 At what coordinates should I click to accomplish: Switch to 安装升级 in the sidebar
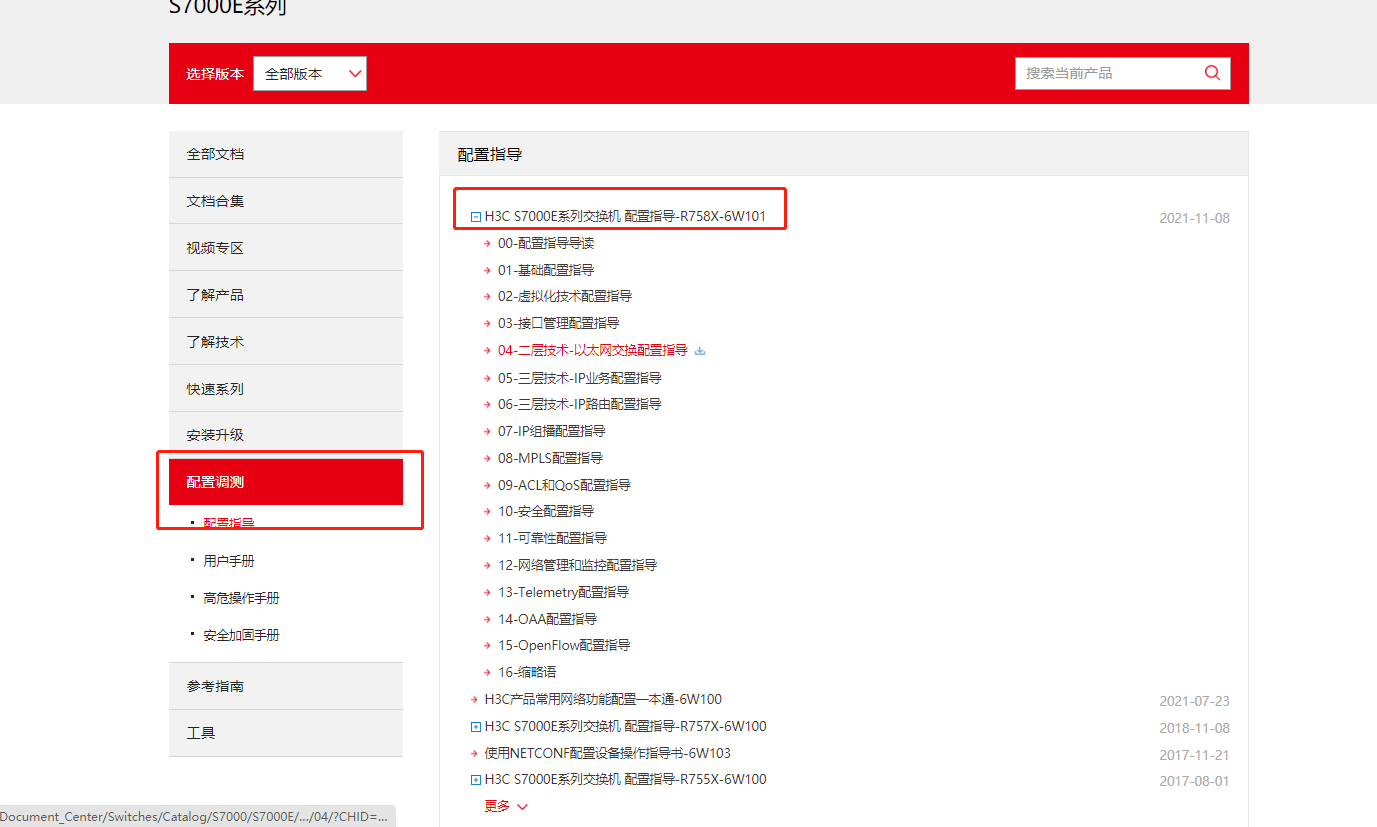(x=286, y=435)
